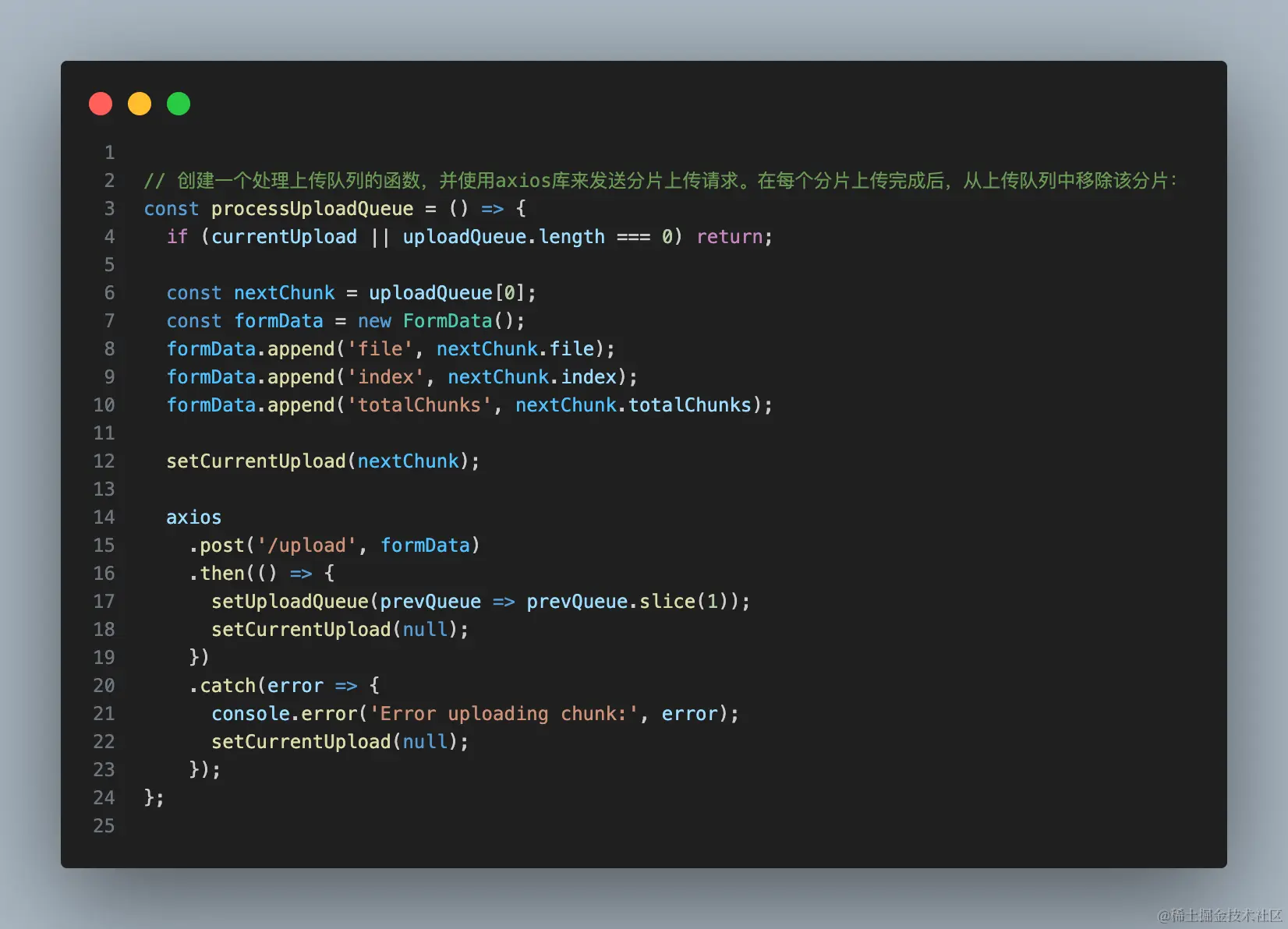Screen dimensions: 1288x929
Task: Click 'setCurrentUpload(nextChunk)' call
Action: [317, 461]
